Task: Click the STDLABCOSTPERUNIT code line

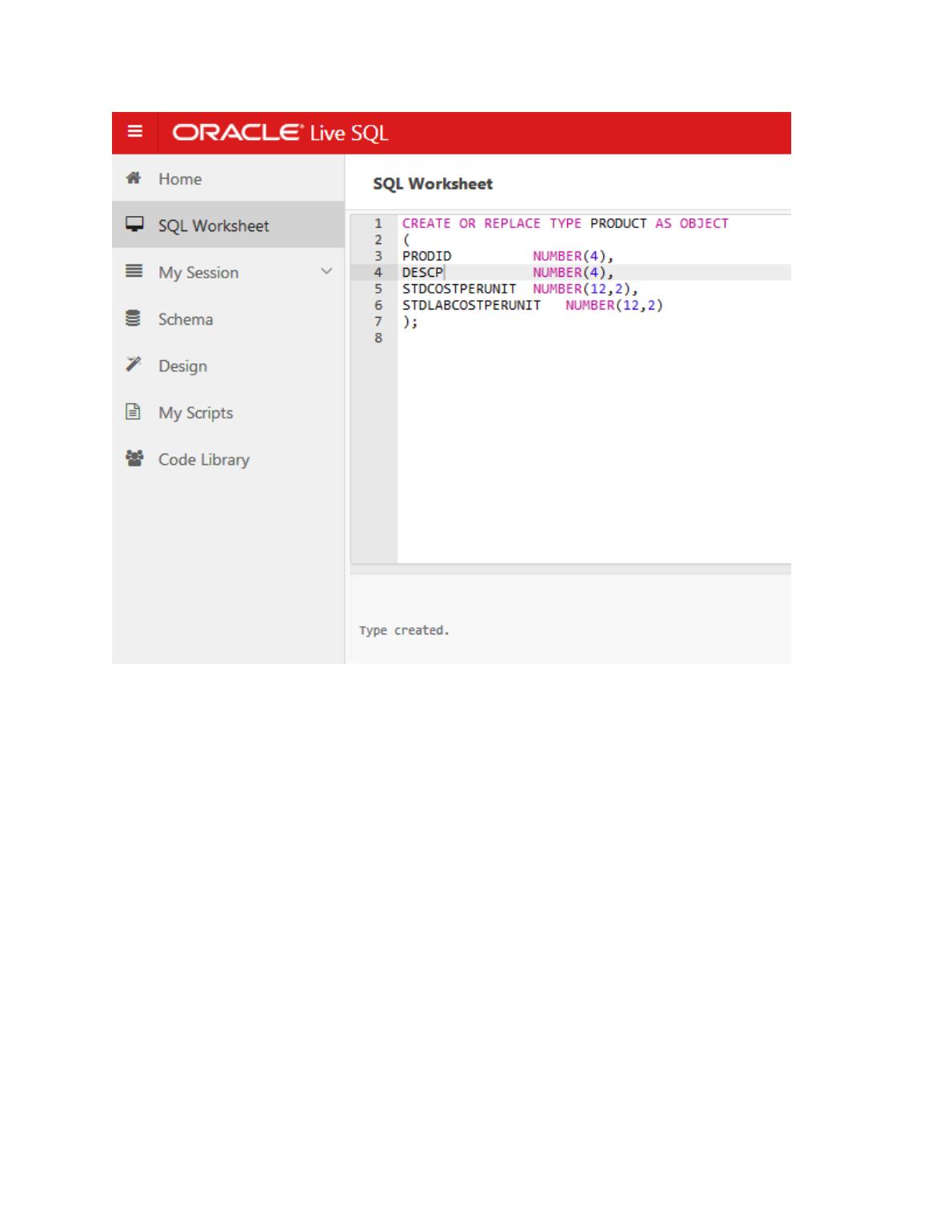Action: pos(532,306)
